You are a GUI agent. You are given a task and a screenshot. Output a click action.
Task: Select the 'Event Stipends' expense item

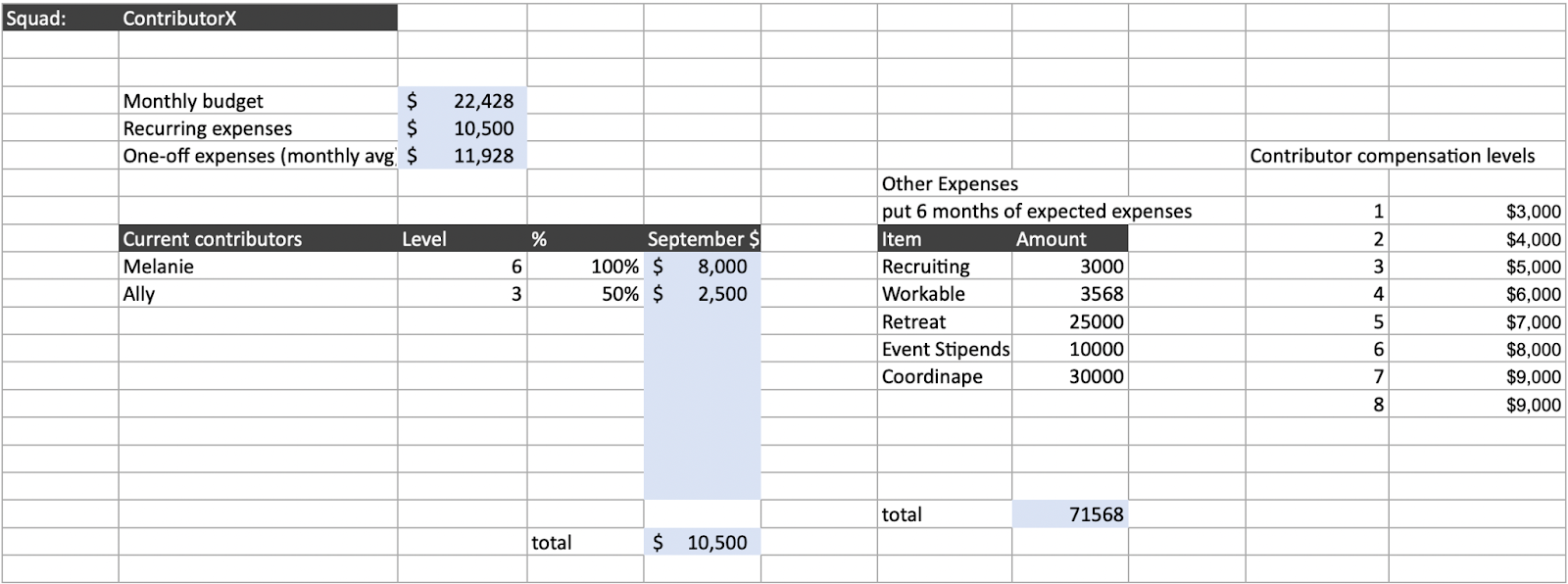pyautogui.click(x=945, y=349)
